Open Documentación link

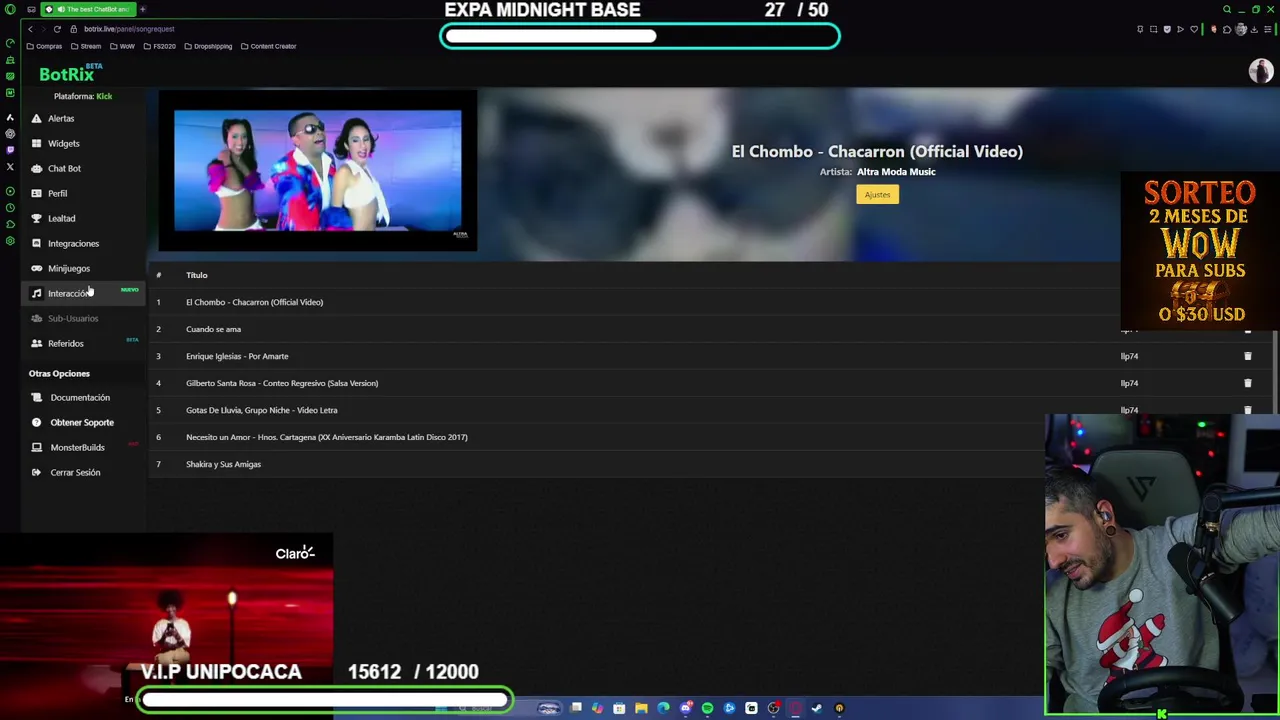80,397
